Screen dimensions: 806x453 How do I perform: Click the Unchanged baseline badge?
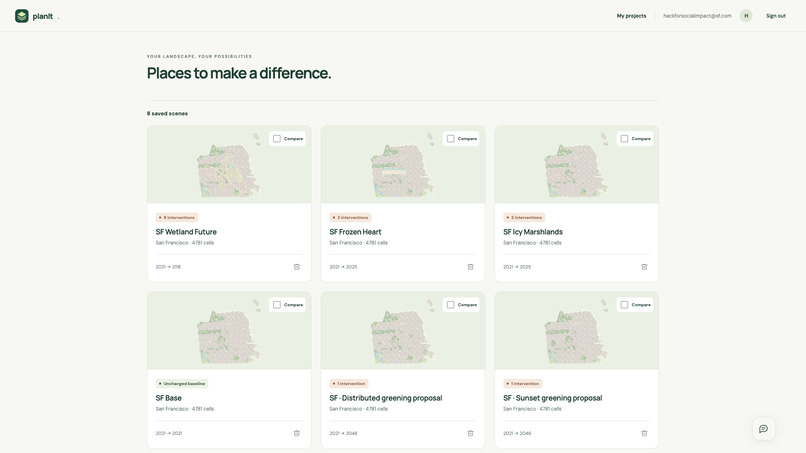182,384
